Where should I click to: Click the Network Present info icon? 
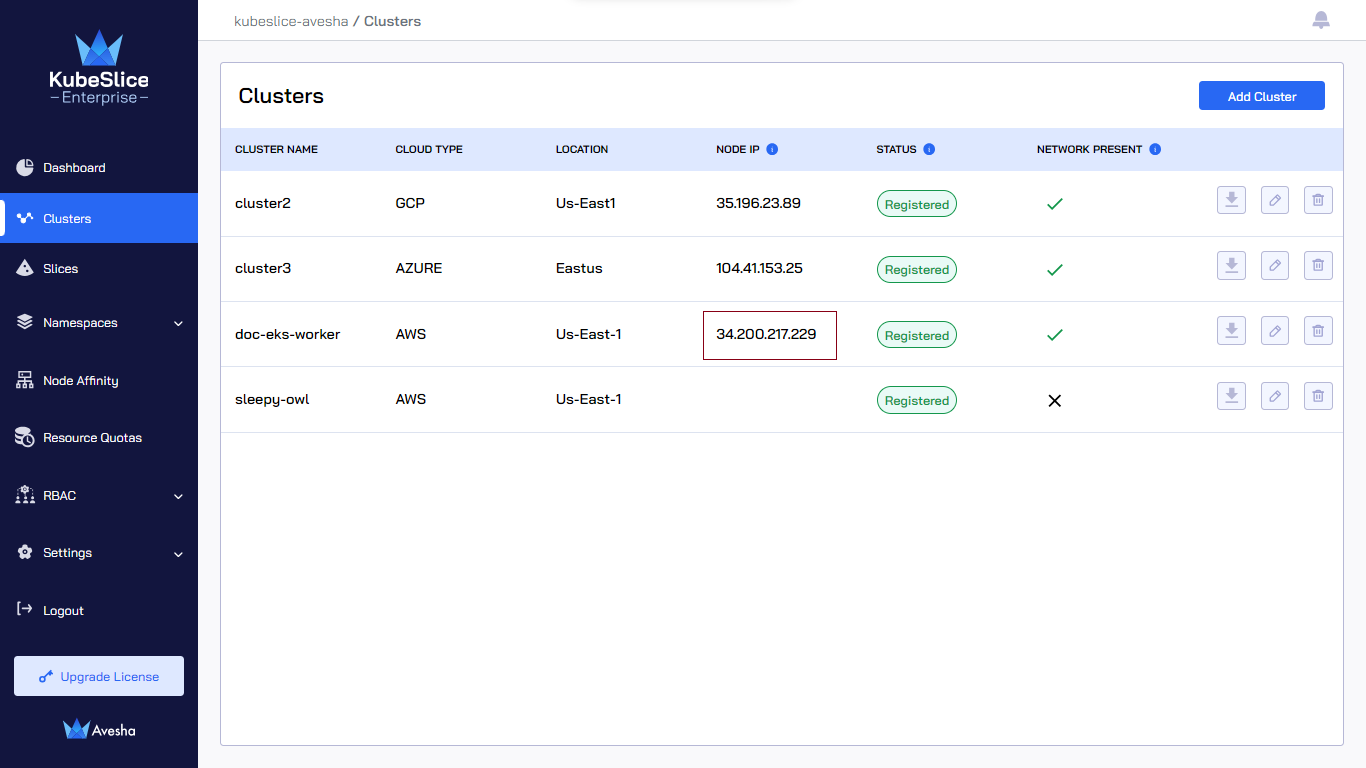pyautogui.click(x=1155, y=149)
